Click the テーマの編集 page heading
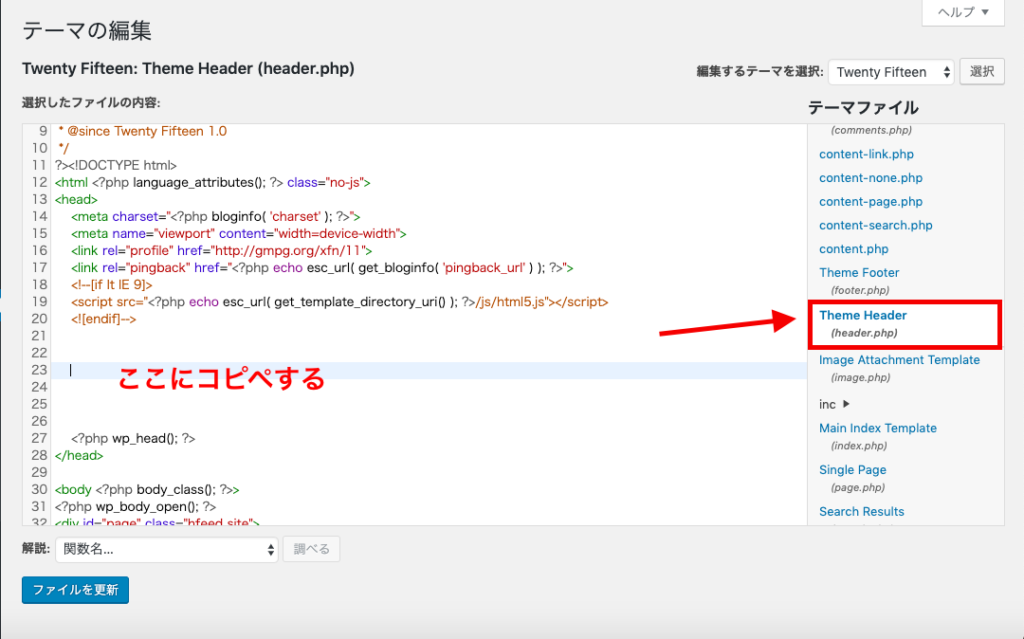Screen dimensions: 1024x639 (87, 31)
